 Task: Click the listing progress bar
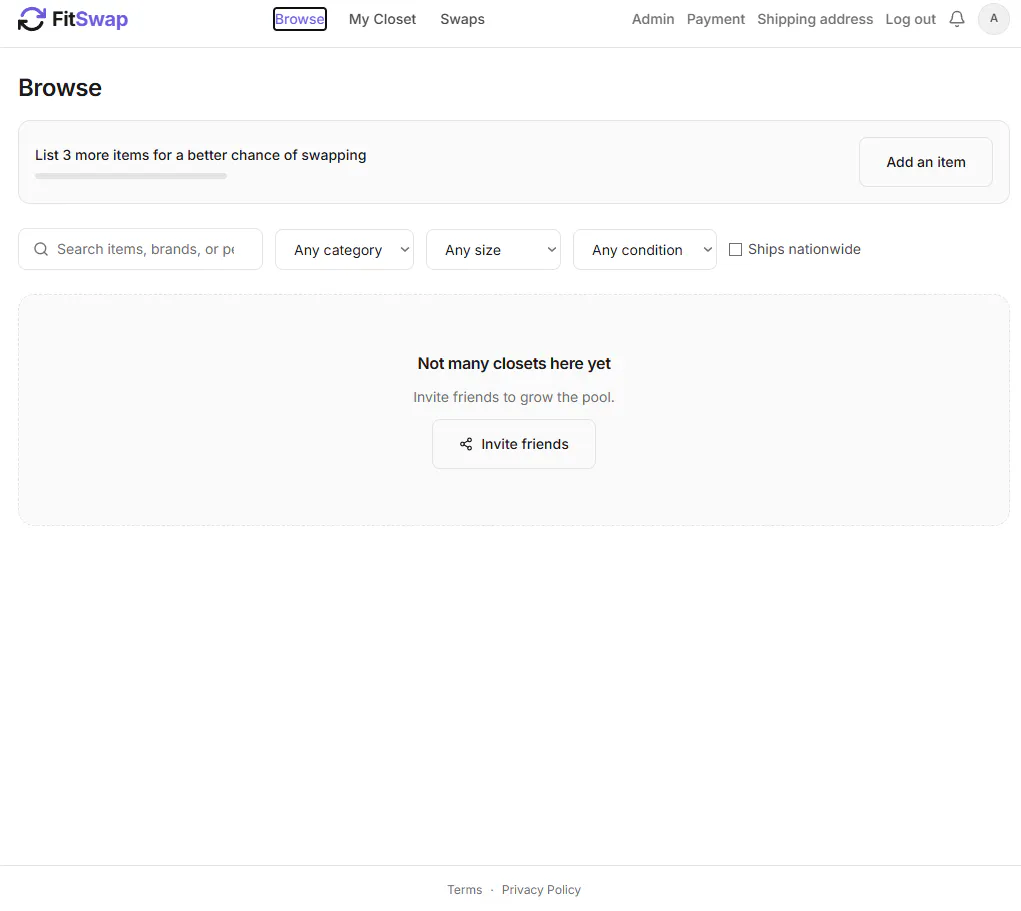[x=131, y=176]
